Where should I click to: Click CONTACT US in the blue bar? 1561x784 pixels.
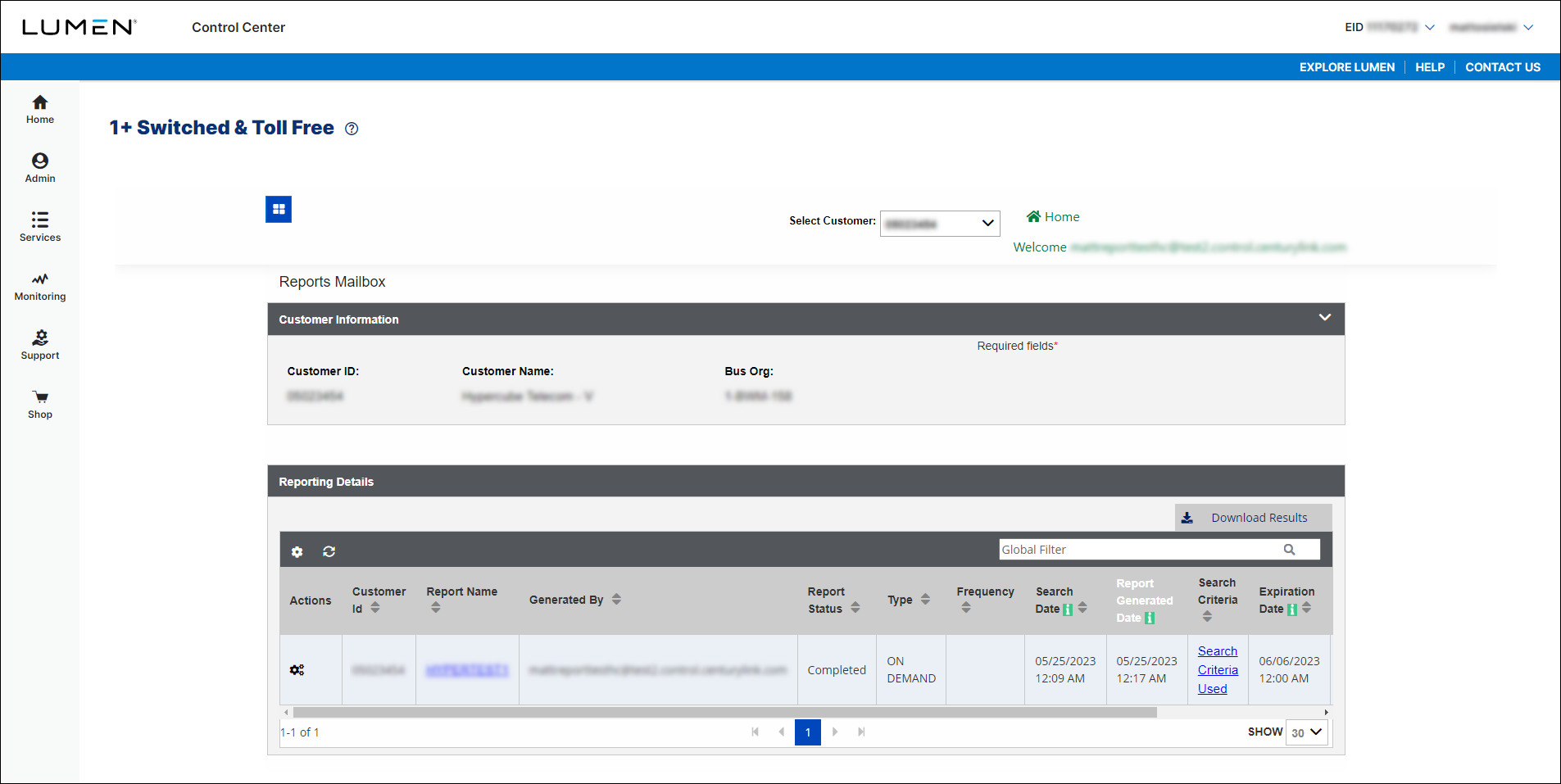[1503, 67]
